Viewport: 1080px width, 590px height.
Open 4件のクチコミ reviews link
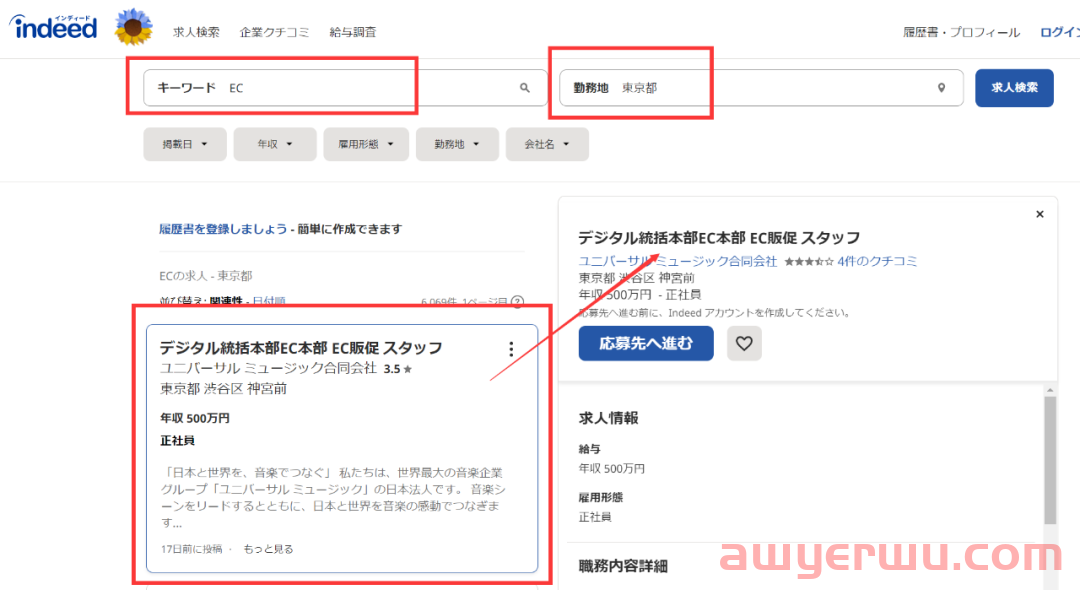click(x=877, y=261)
